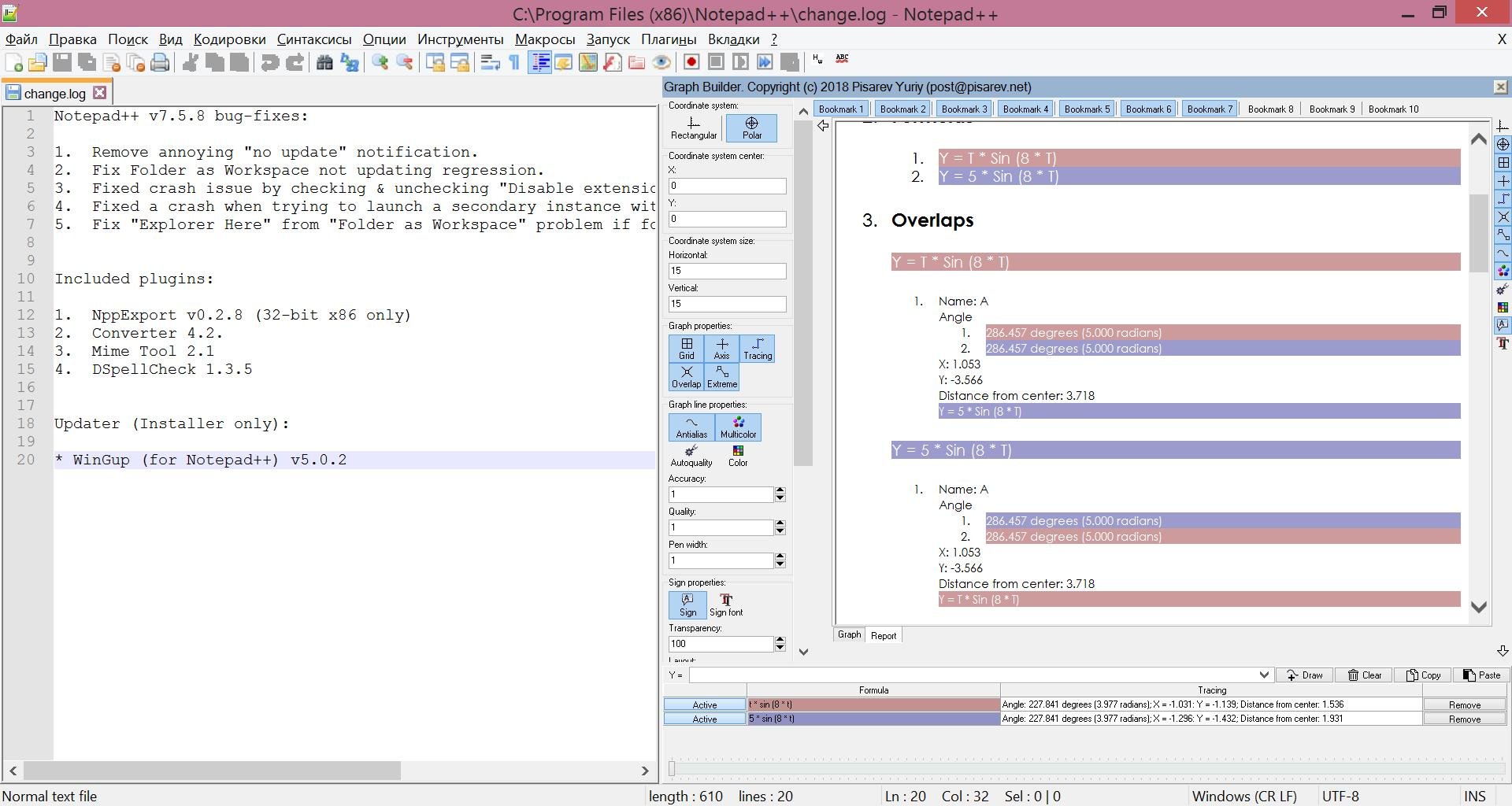Collapse the upper panel with the chevron arrow
The height and width of the screenshot is (806, 1512).
(802, 110)
